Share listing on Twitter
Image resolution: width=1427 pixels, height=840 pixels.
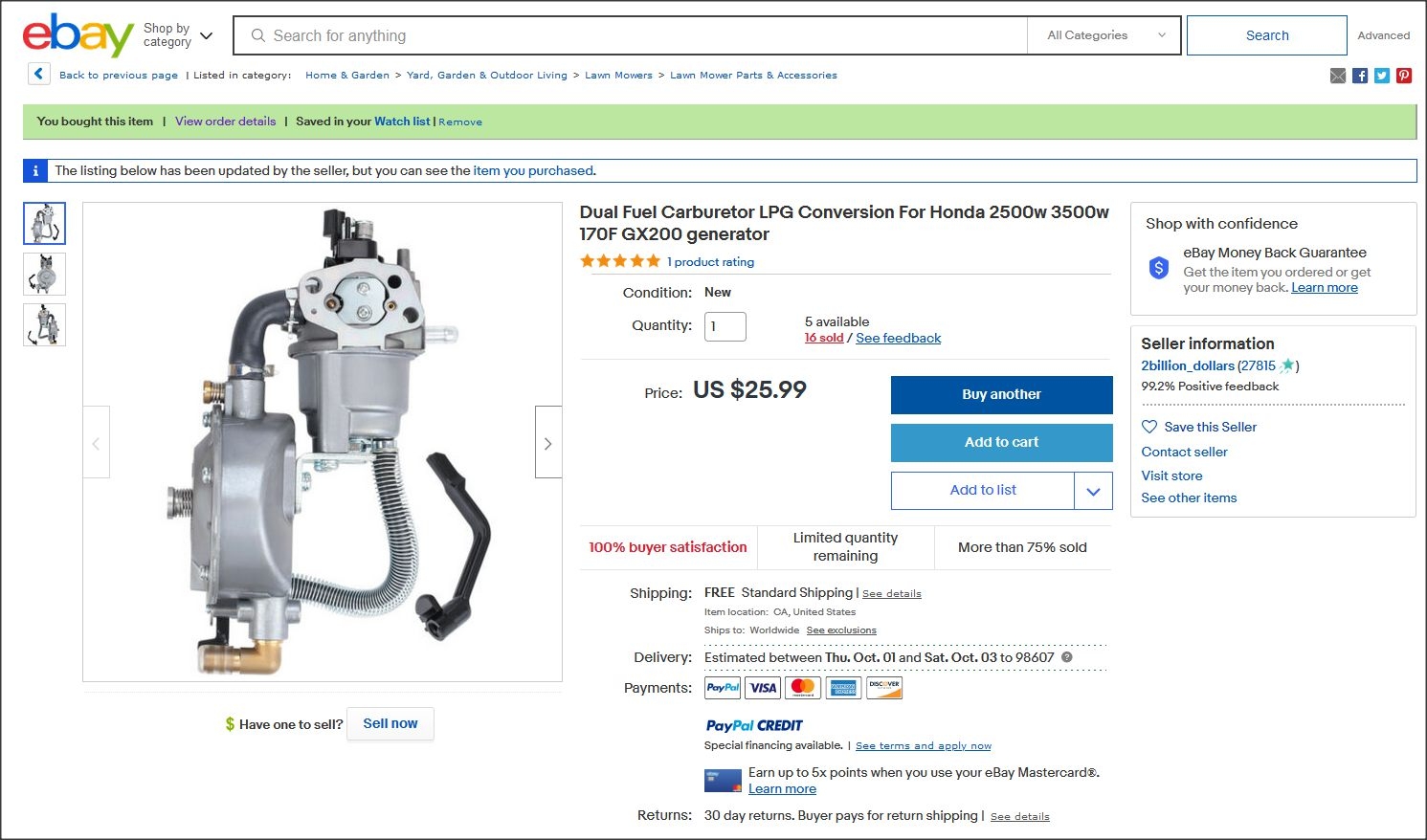point(1382,76)
